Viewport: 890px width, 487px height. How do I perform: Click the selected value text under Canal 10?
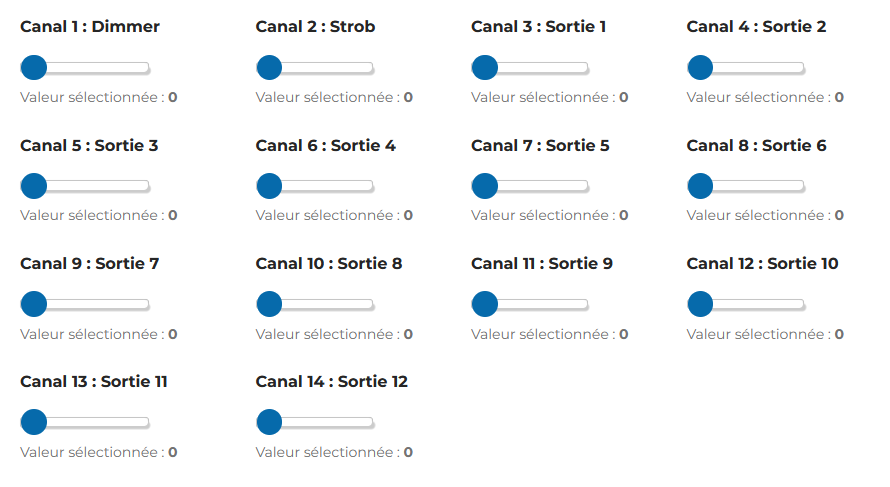tap(334, 334)
